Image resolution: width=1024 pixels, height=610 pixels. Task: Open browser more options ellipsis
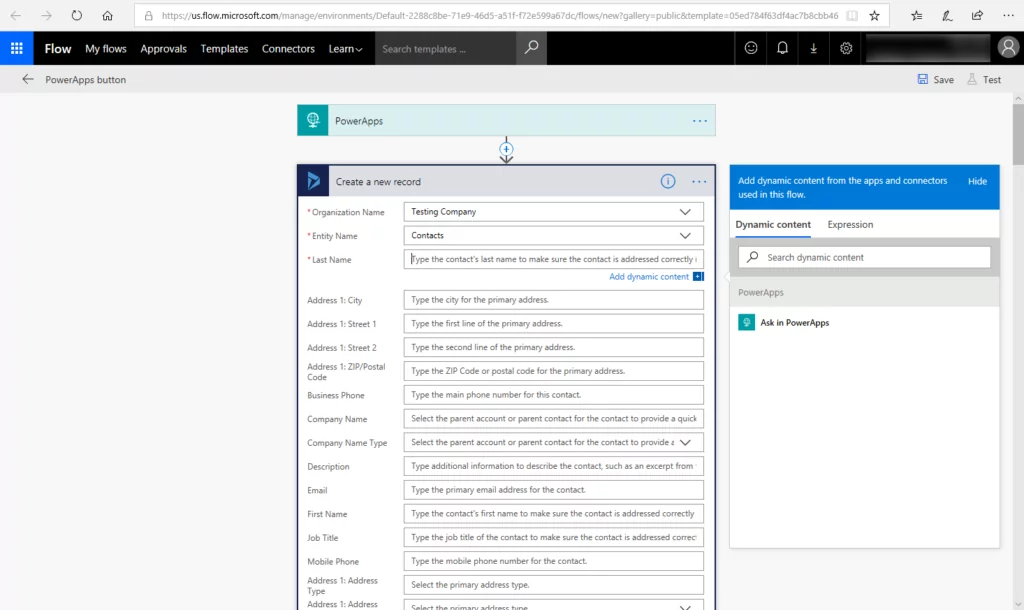[x=1008, y=16]
